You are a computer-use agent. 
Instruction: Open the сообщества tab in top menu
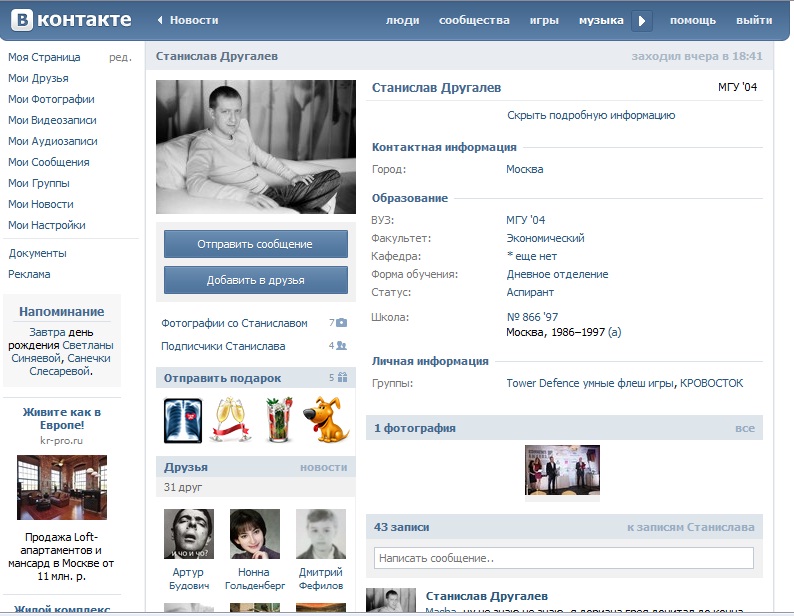pos(474,20)
